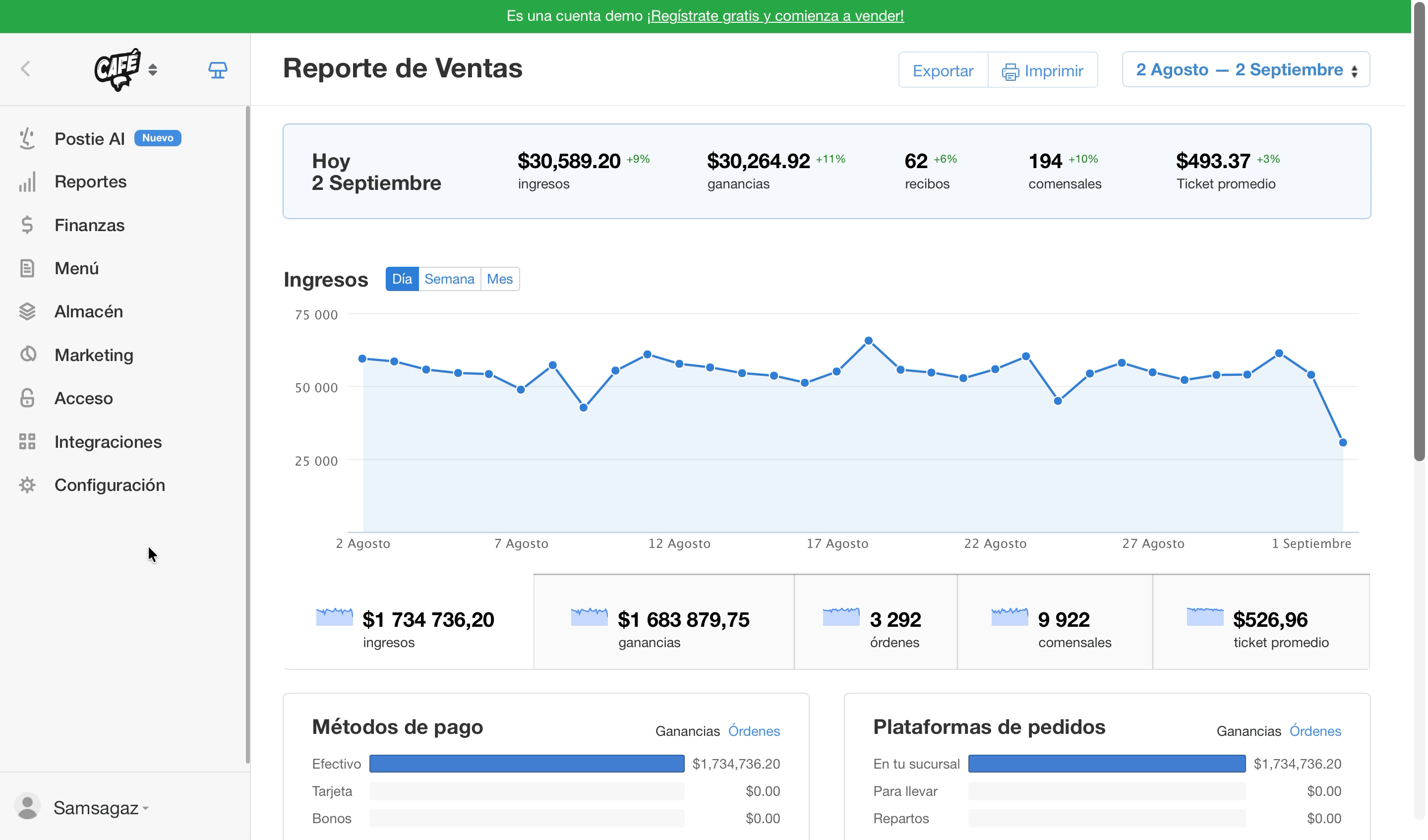Image resolution: width=1428 pixels, height=840 pixels.
Task: Click the first chart data point at 2 Agosto
Action: (x=362, y=359)
